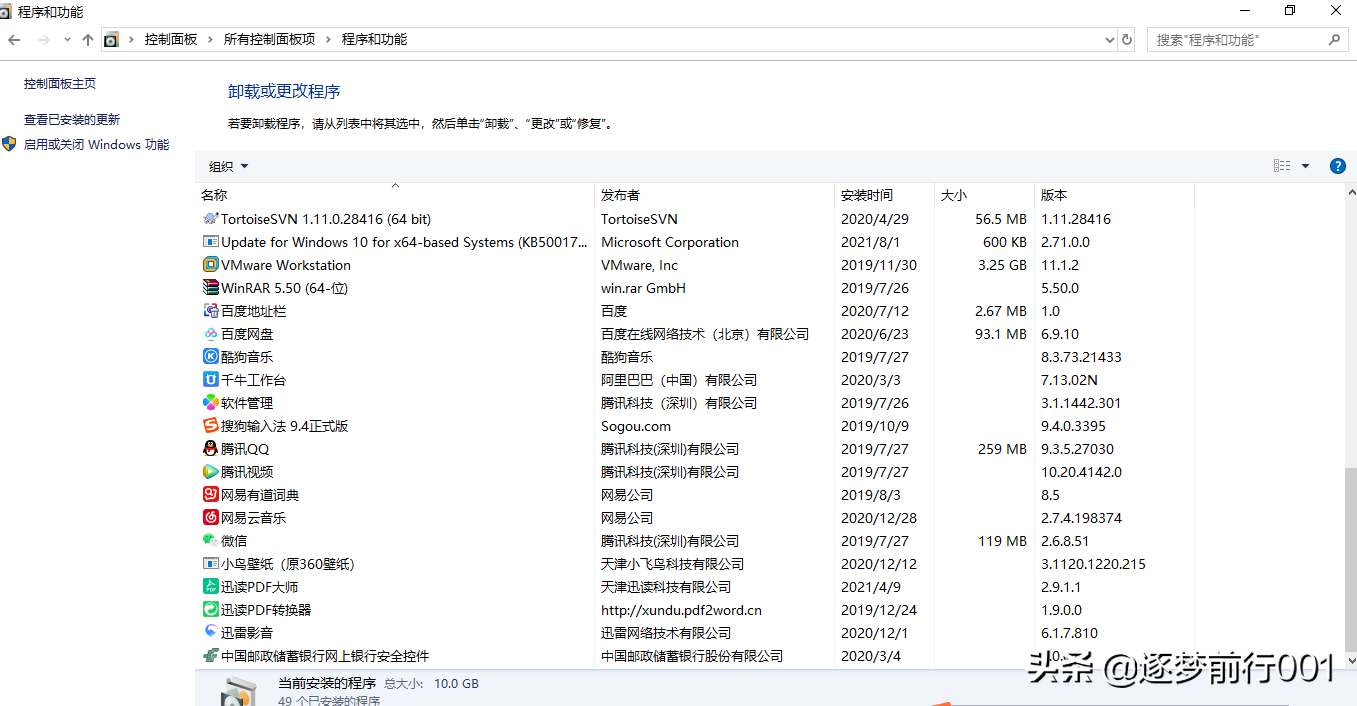Select install date 2020/12/28
Screen dimensions: 1357x706
878,518
